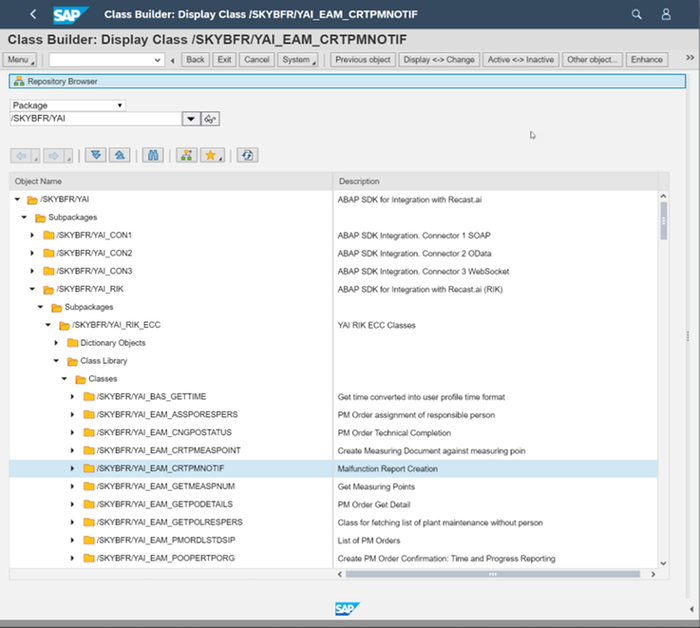Click the horizontal scrollbar thumb of the Description column
The image size is (700, 628).
(492, 574)
